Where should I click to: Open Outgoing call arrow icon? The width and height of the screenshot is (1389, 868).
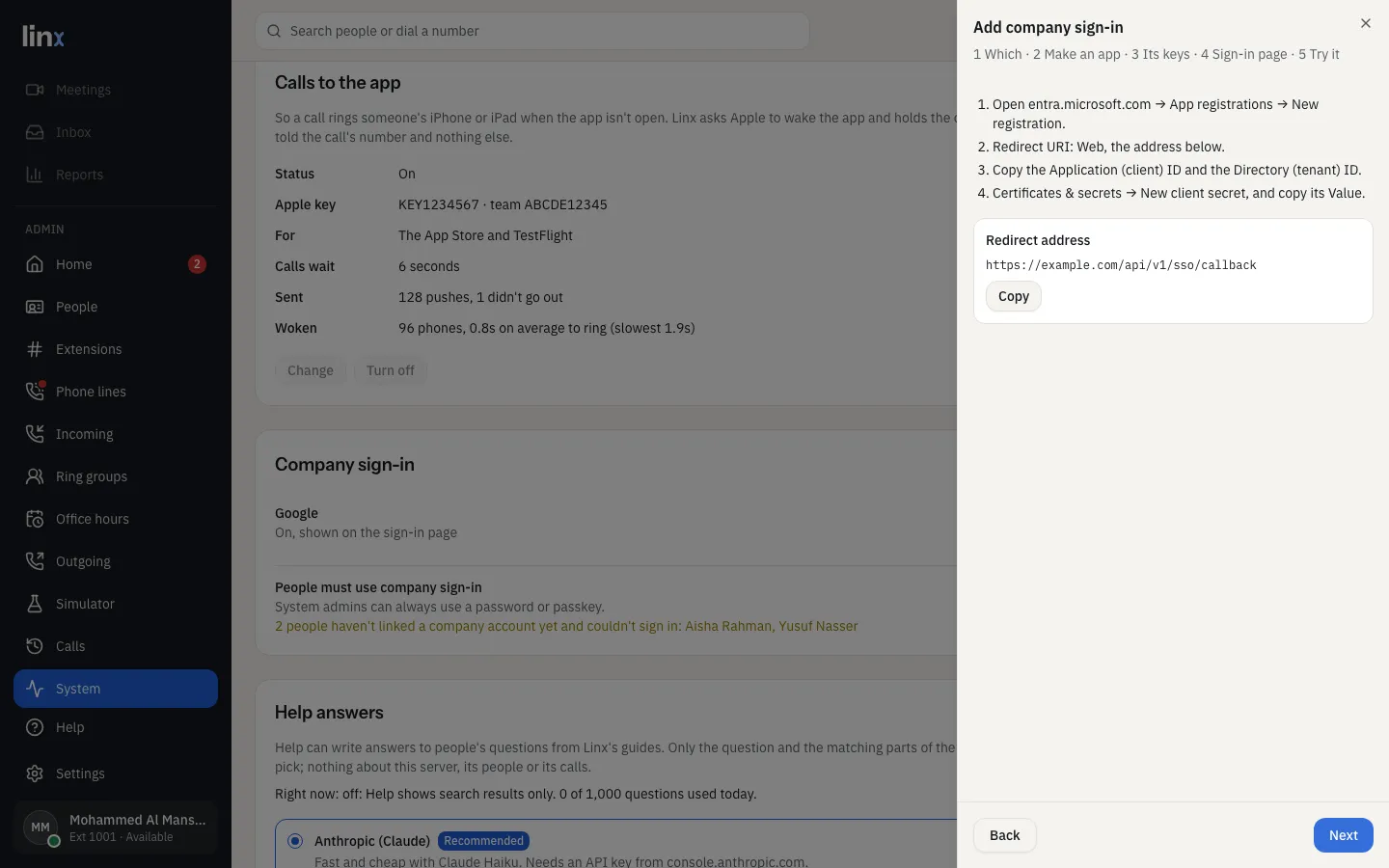[35, 561]
